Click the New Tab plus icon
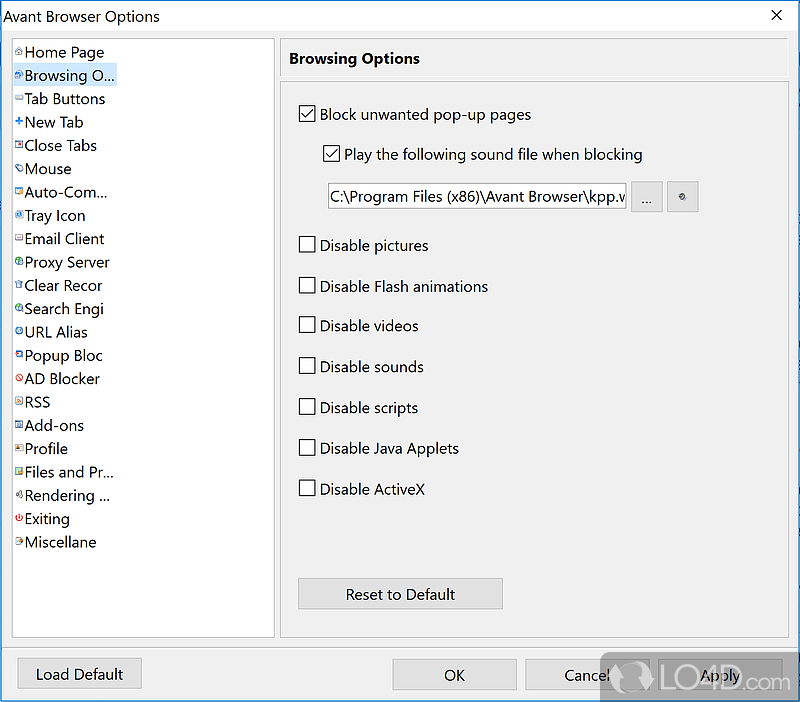800x702 pixels. 17,122
